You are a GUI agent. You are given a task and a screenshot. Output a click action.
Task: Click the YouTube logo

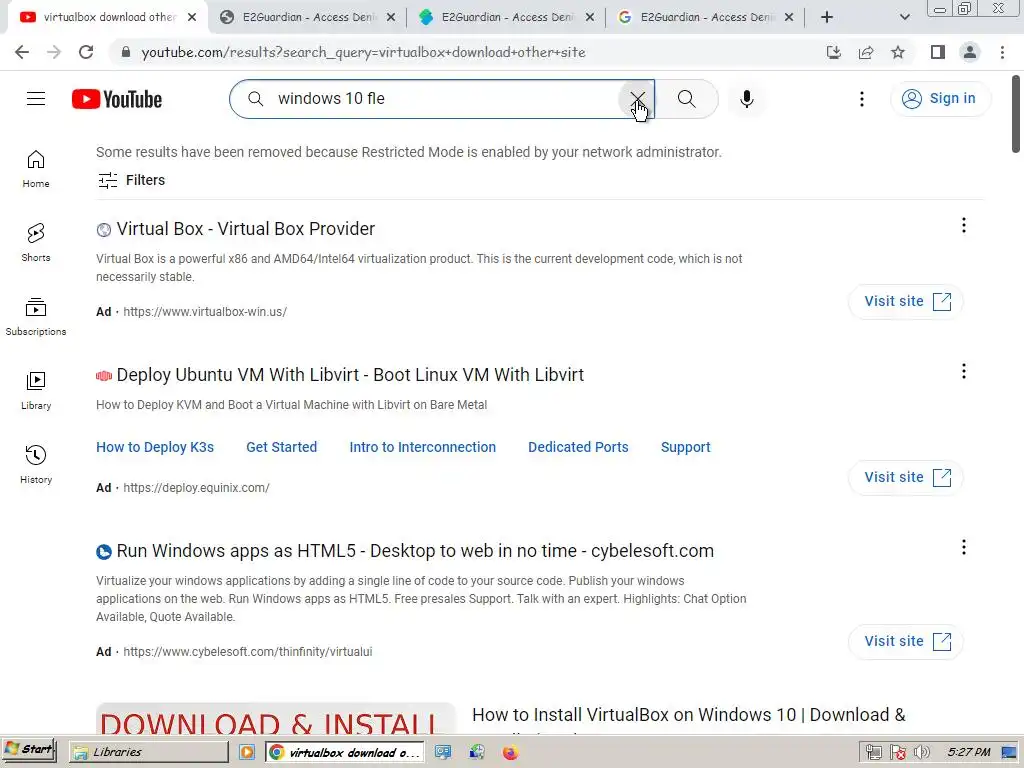(117, 99)
